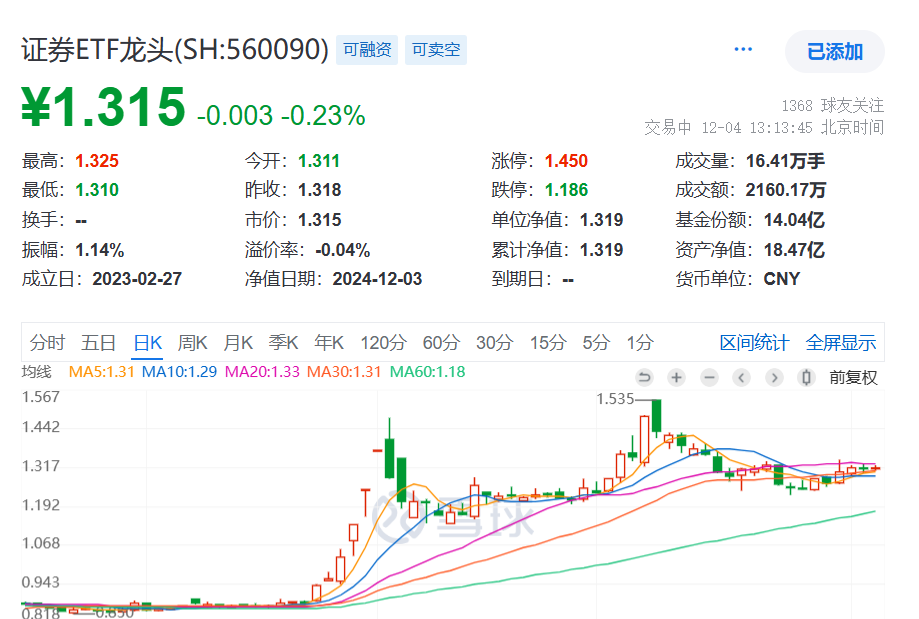Switch to 120分 chart tab

[x=383, y=342]
